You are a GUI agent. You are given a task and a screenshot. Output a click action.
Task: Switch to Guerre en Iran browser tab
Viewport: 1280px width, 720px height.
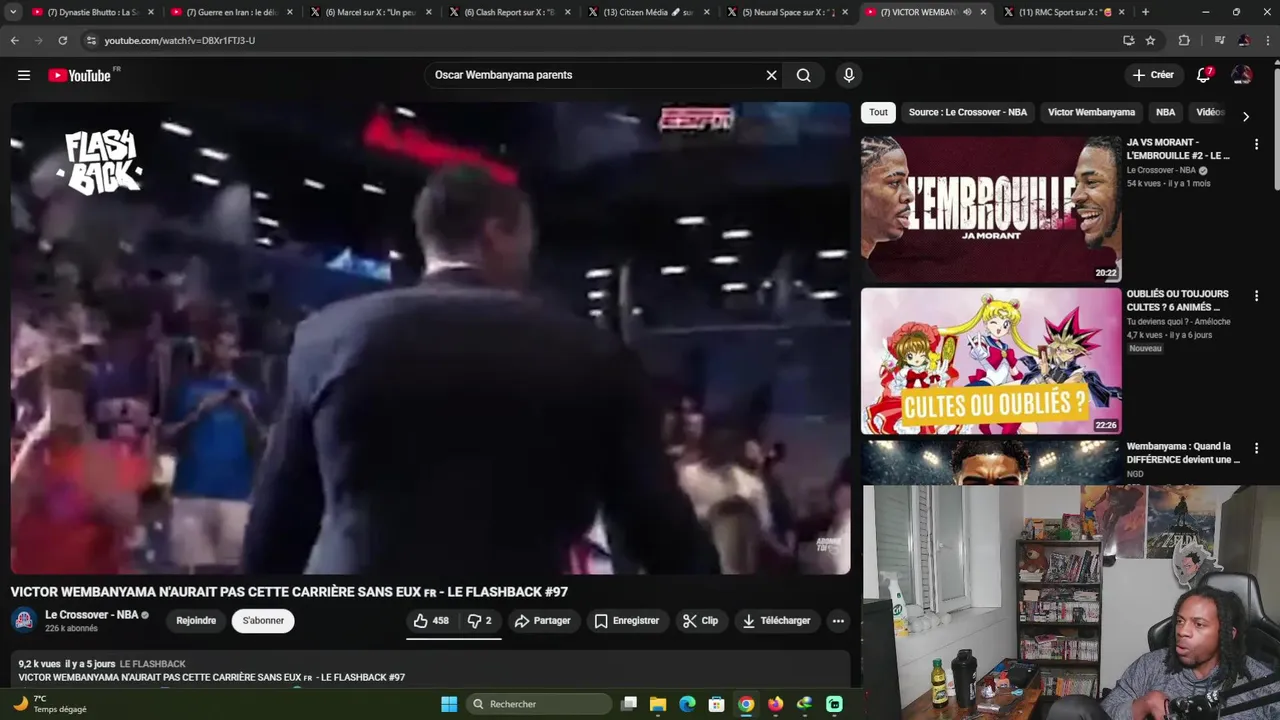(232, 12)
